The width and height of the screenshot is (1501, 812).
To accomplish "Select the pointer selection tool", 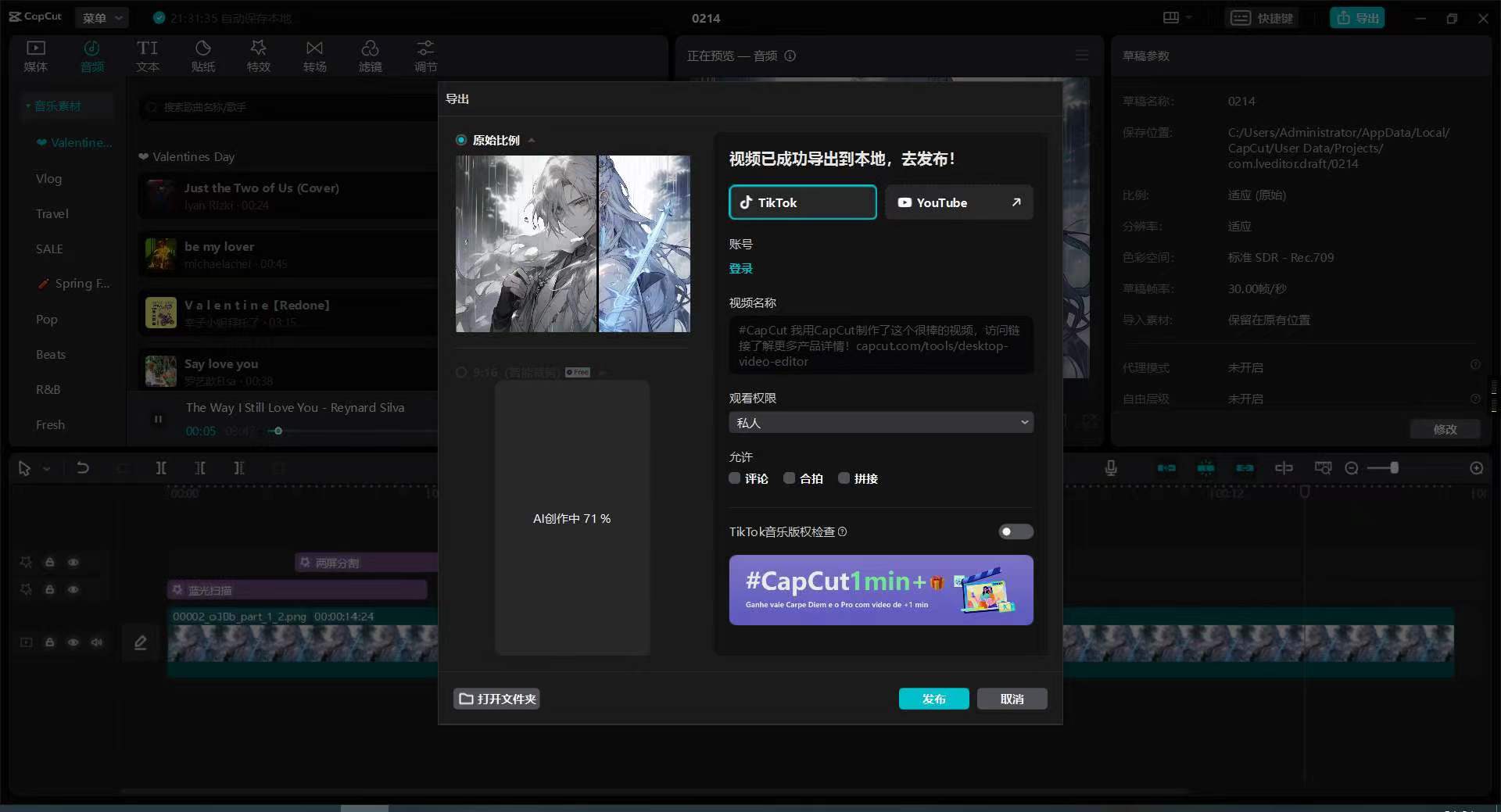I will (x=24, y=468).
